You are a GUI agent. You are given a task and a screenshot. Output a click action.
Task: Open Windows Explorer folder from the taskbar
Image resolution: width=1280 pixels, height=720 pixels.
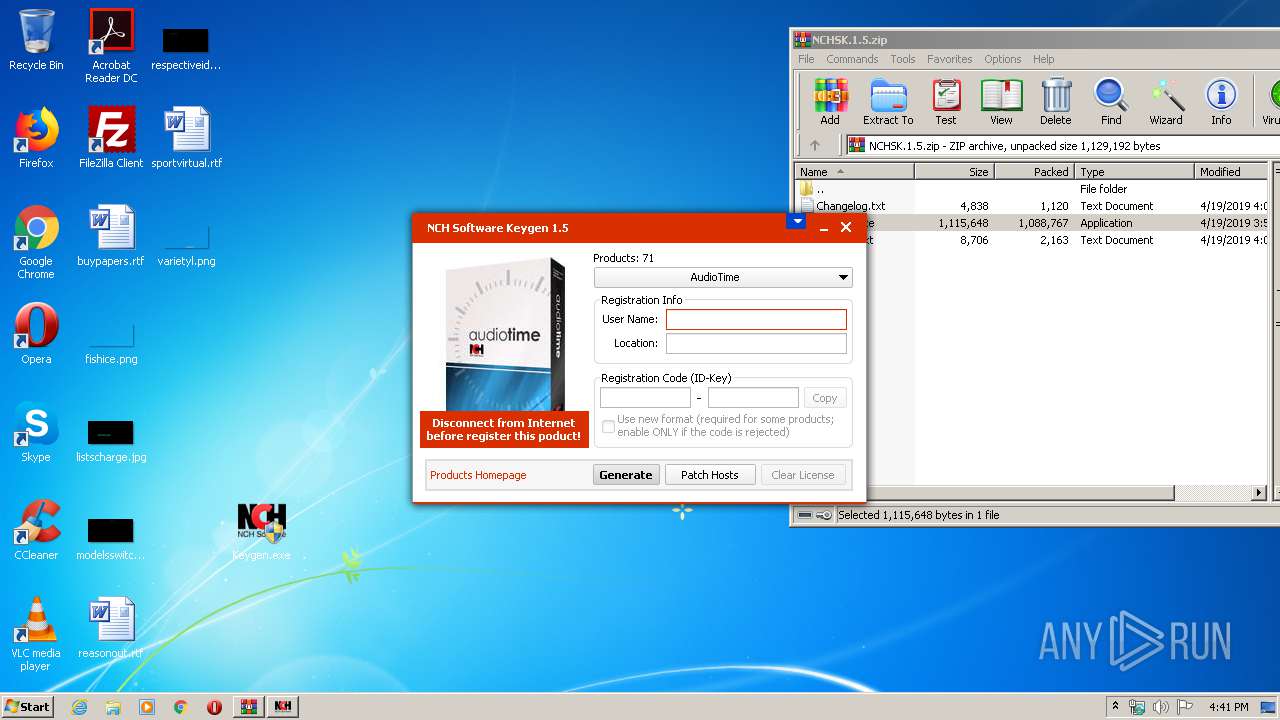(x=113, y=707)
